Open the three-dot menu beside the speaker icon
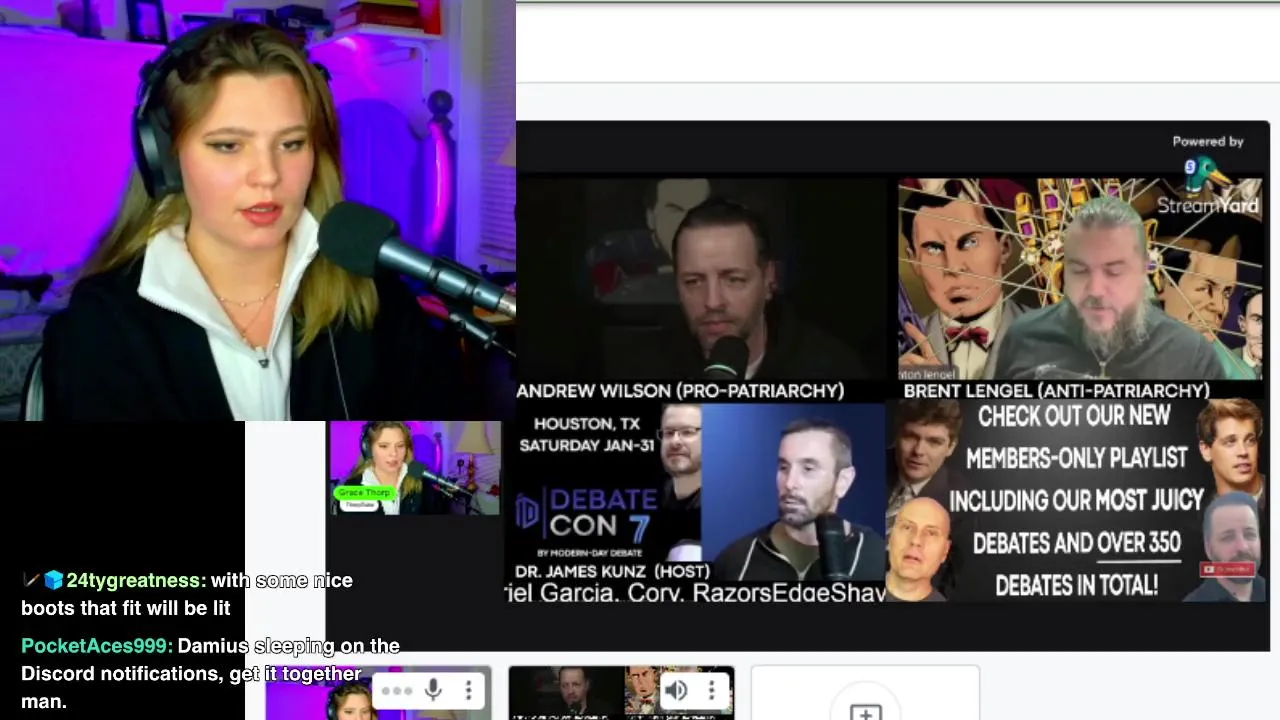Screen dimensions: 1280x720 pos(711,690)
